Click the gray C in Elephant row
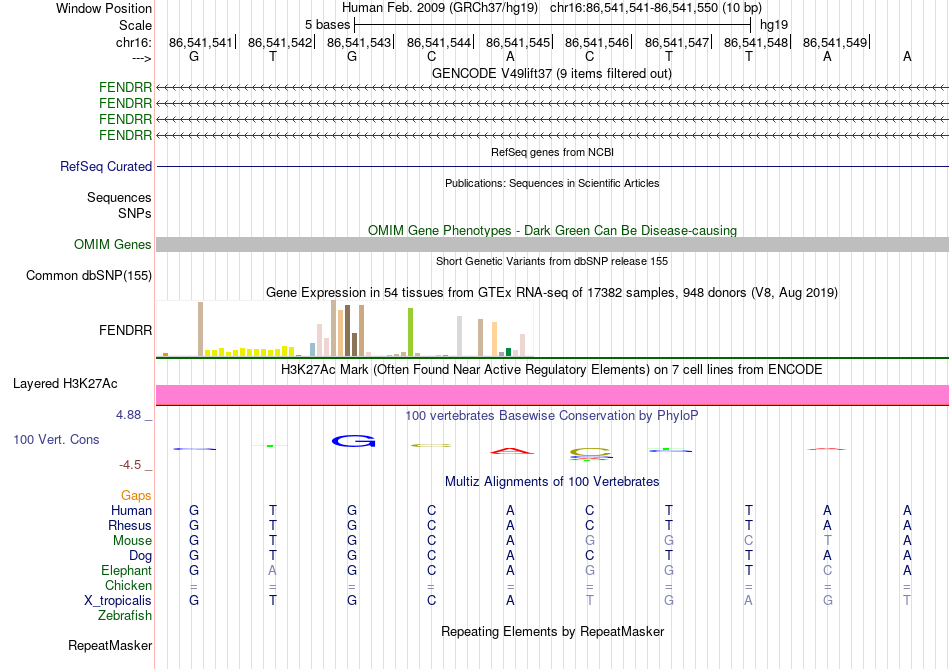 pos(828,570)
